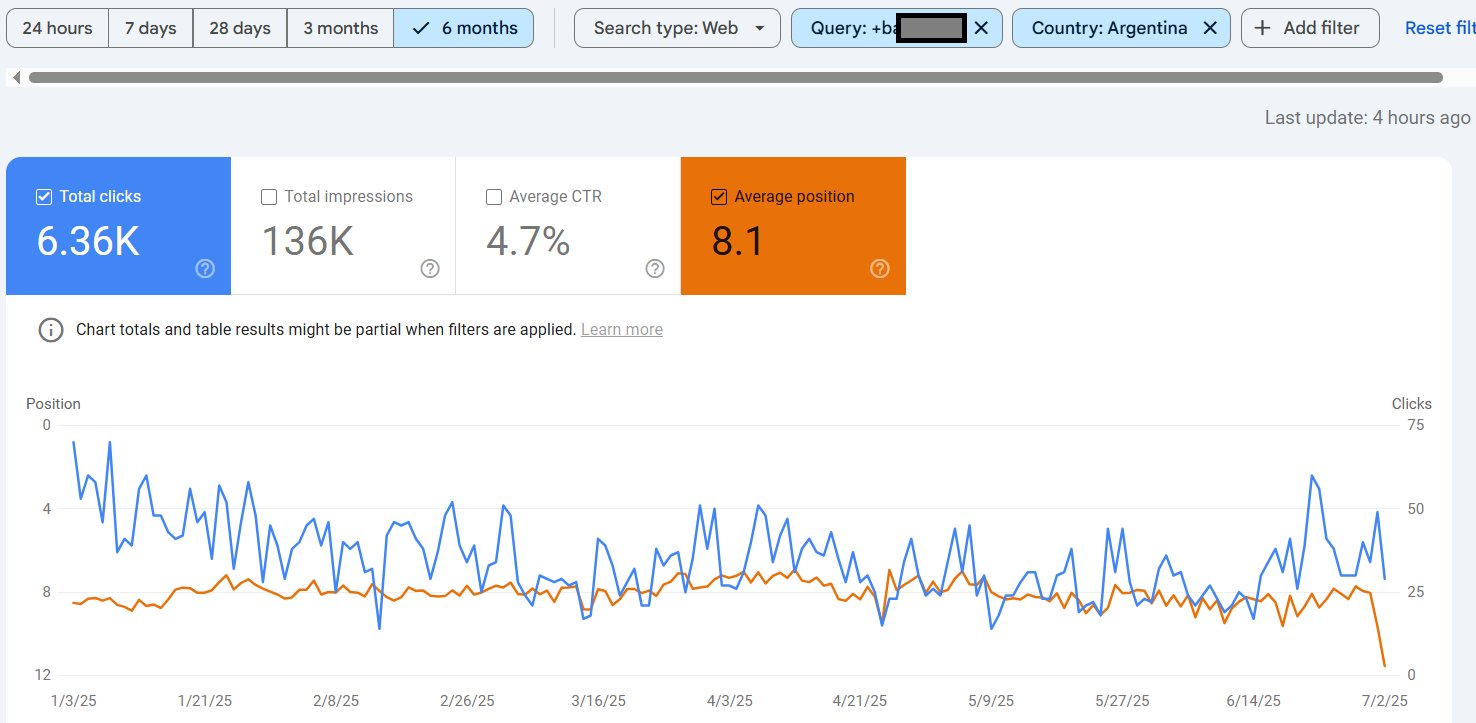The image size is (1476, 723).
Task: Click the Reset filters link
Action: [x=1440, y=28]
